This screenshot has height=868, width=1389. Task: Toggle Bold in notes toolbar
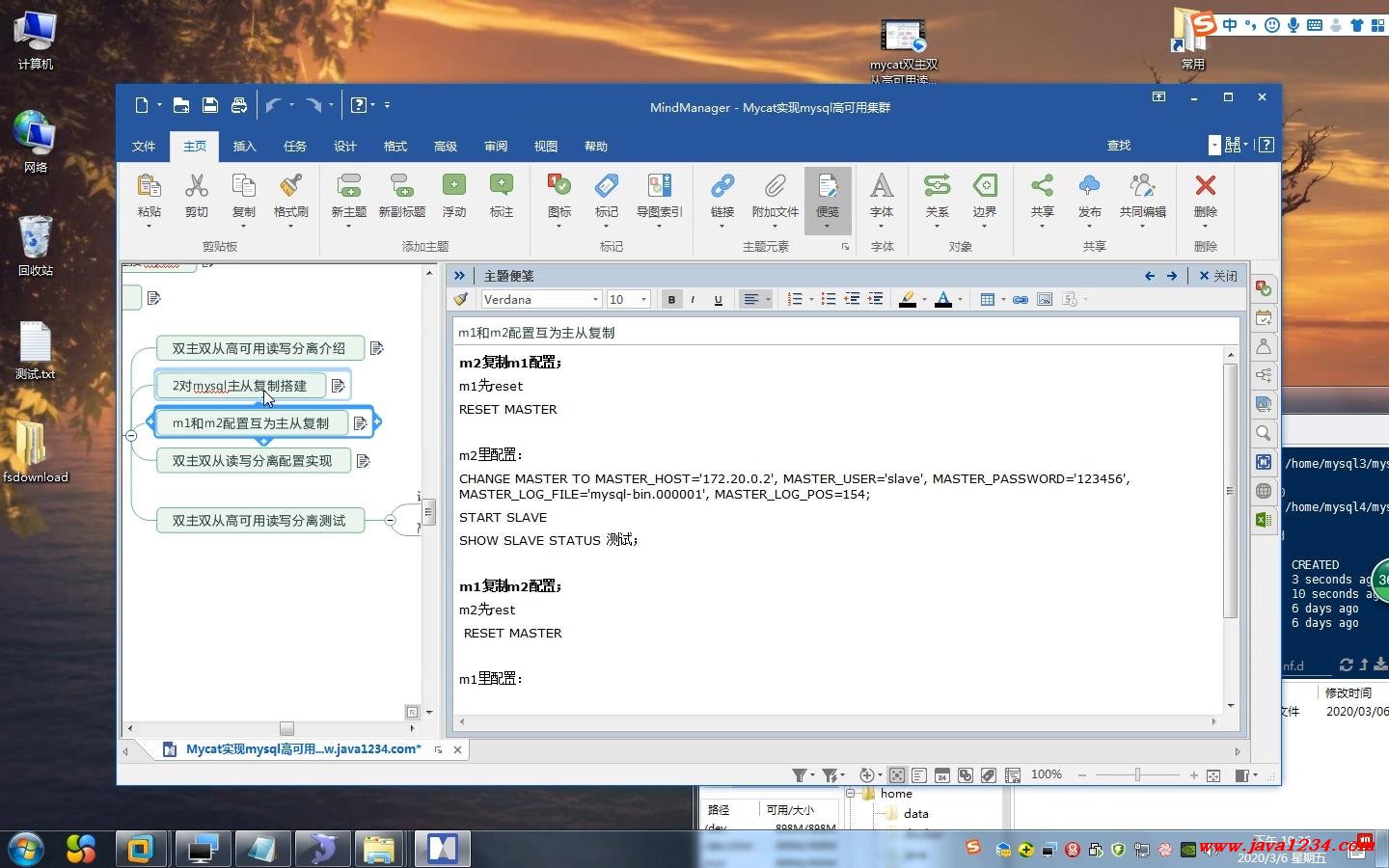[671, 299]
